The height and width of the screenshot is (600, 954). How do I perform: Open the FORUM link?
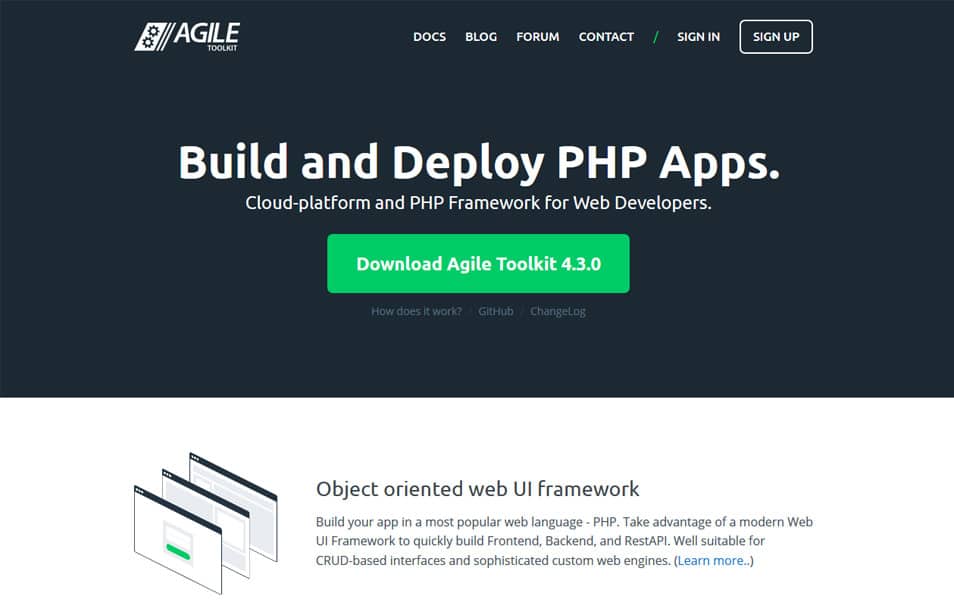pyautogui.click(x=538, y=37)
